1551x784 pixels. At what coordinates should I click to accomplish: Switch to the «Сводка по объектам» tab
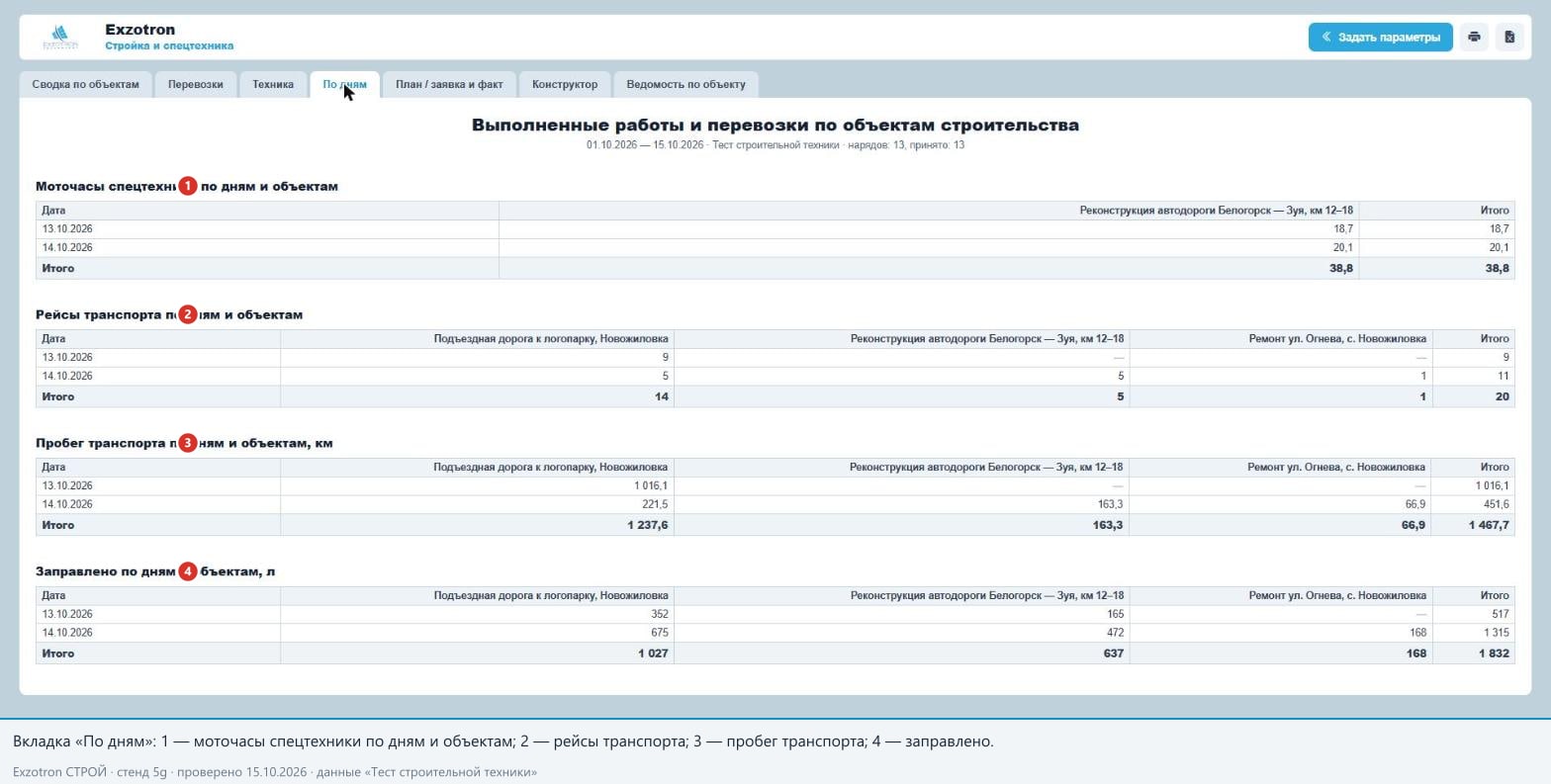pyautogui.click(x=86, y=85)
